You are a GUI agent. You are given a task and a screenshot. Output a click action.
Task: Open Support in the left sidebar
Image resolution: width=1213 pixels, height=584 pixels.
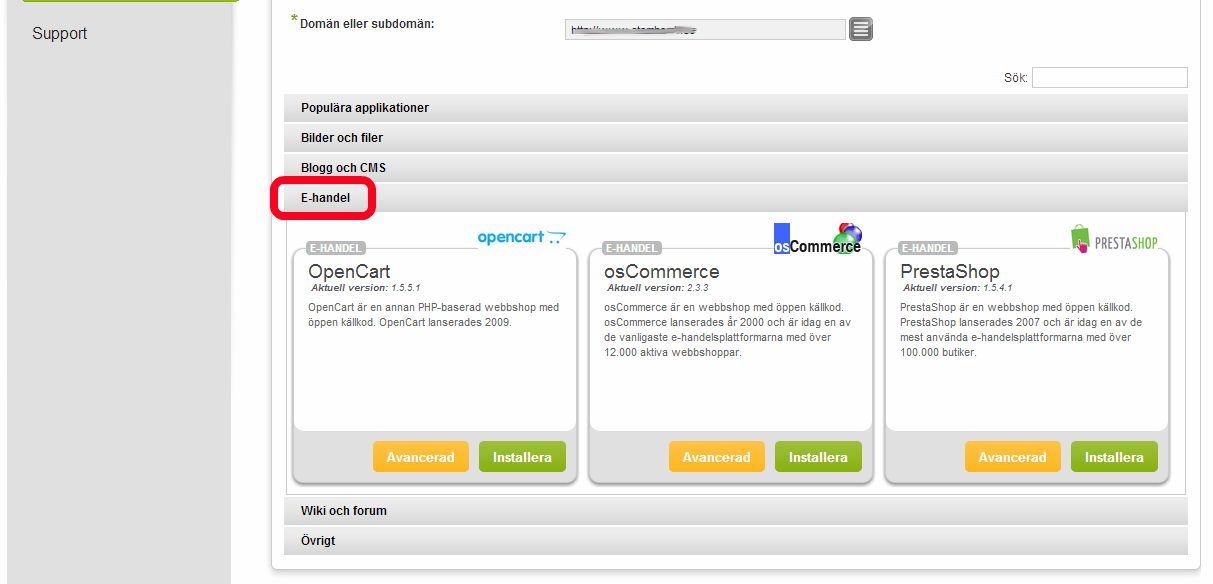(x=59, y=34)
